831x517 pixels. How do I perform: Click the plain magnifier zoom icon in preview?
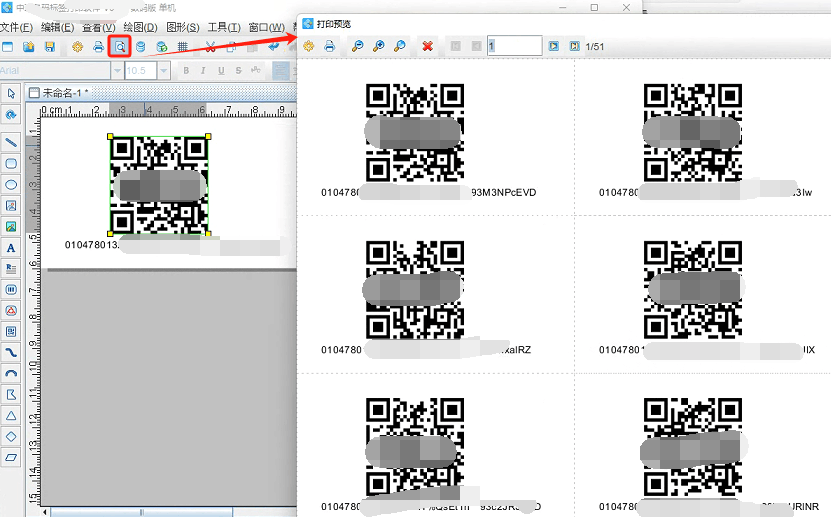[x=400, y=47]
